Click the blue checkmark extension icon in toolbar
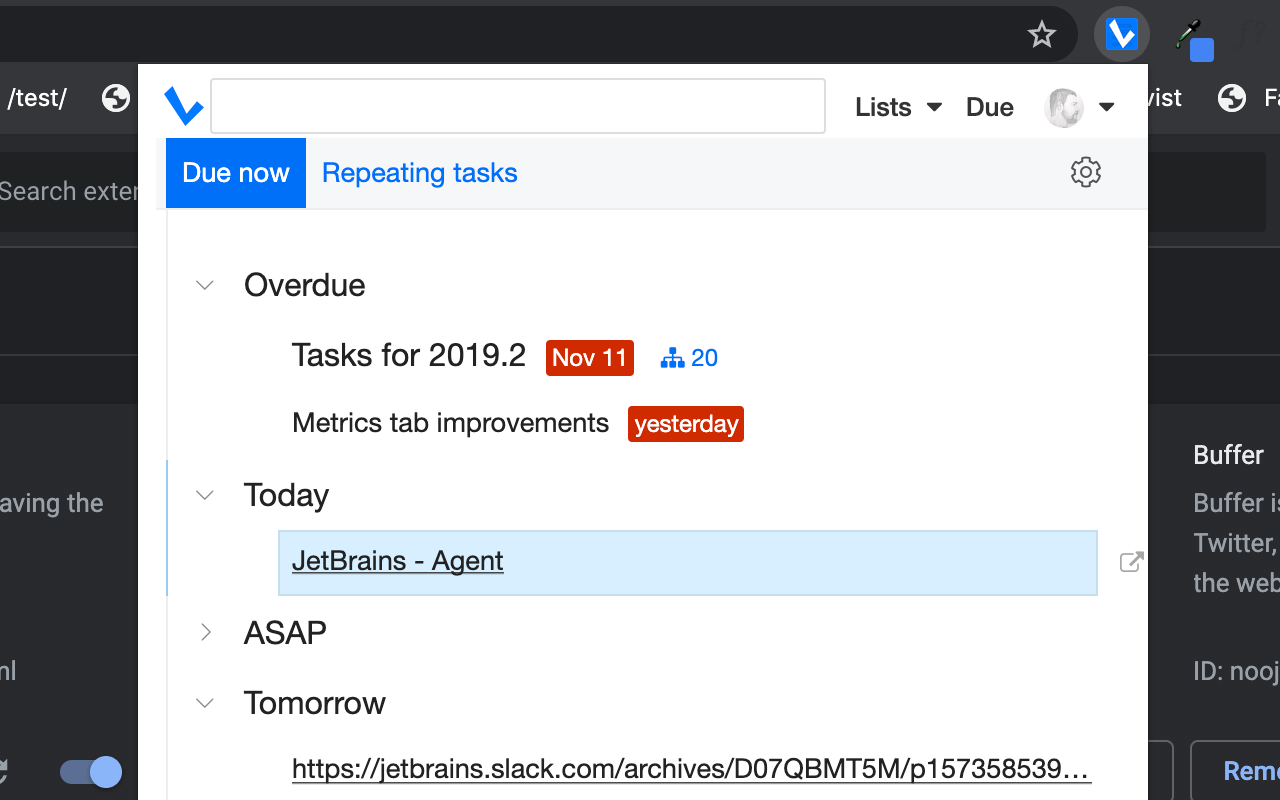Image resolution: width=1280 pixels, height=800 pixels. pyautogui.click(x=1121, y=36)
